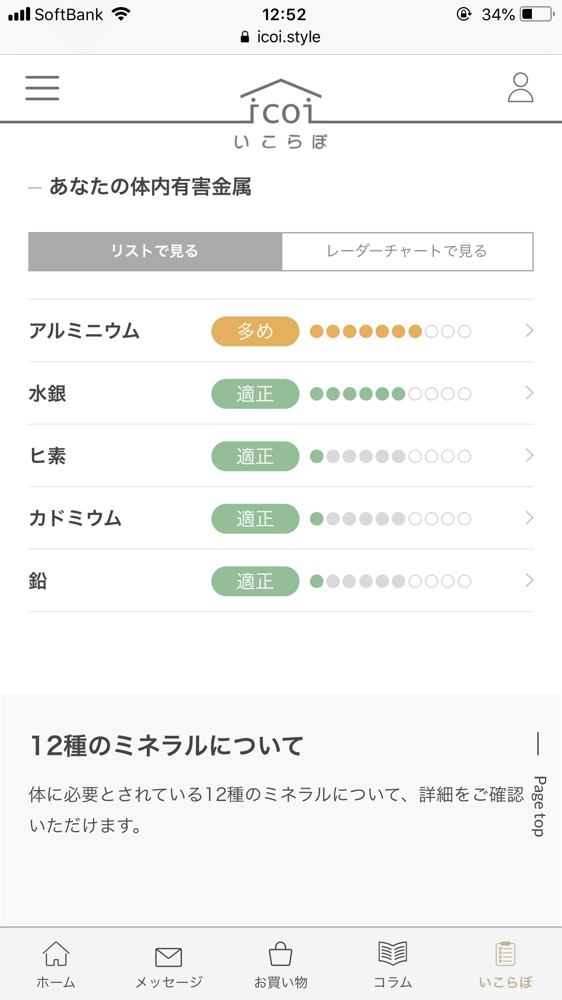
Task: Tap the 多め badge for アルミニウム
Action: [255, 331]
